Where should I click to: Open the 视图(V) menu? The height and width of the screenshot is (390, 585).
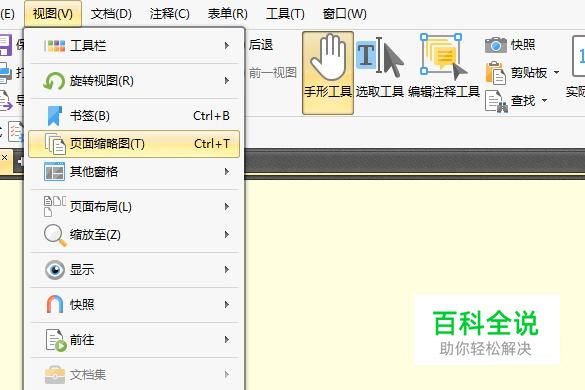pyautogui.click(x=53, y=14)
